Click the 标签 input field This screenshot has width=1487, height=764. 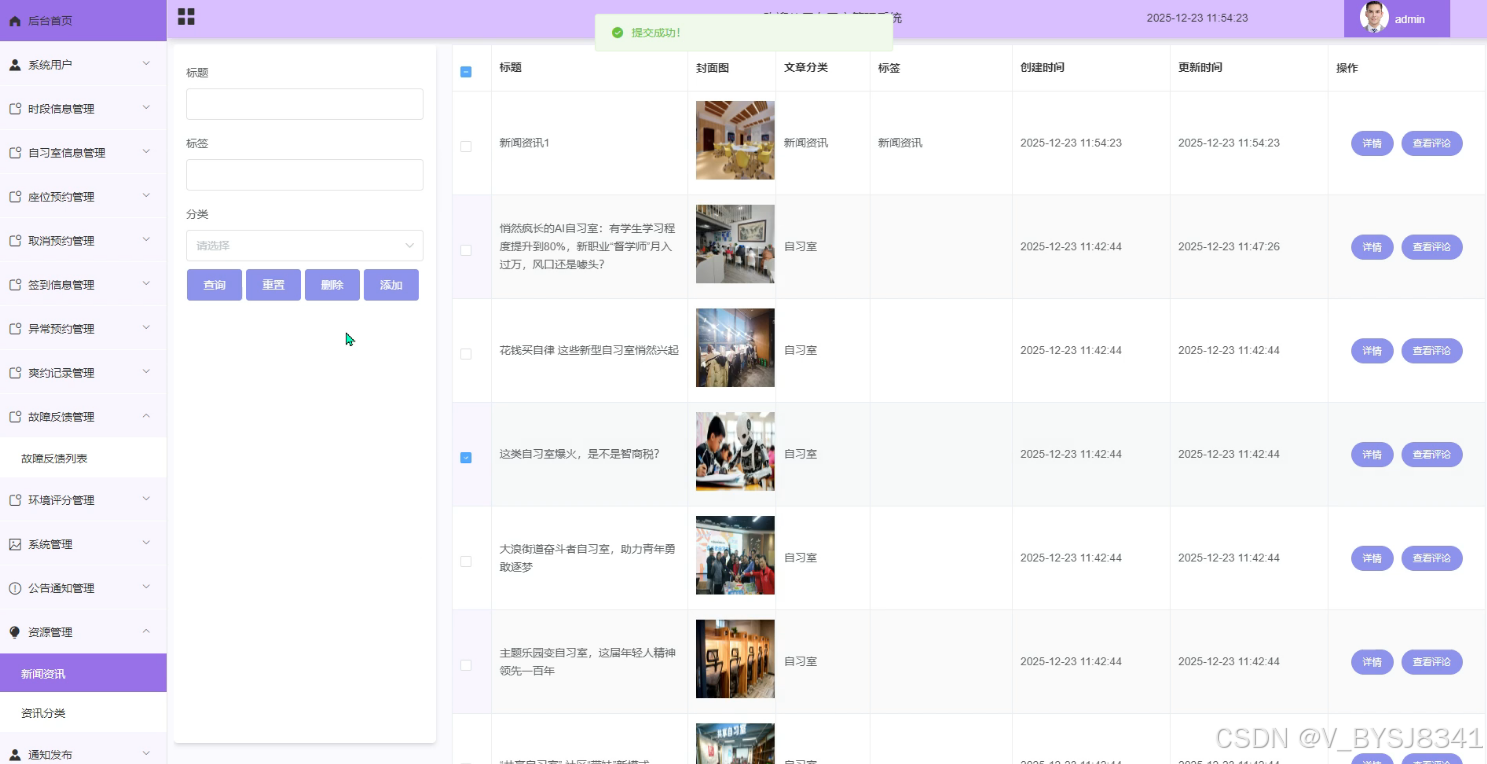(x=305, y=175)
